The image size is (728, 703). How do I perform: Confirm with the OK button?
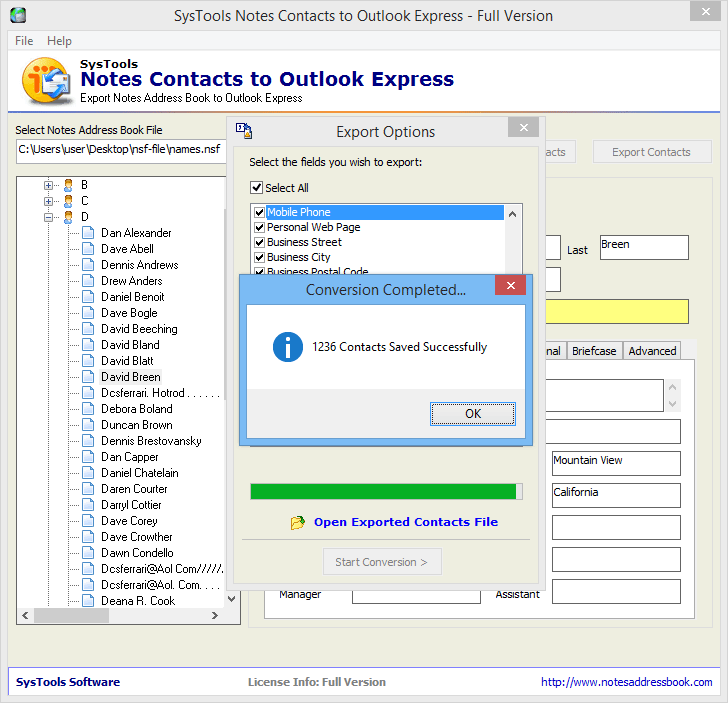pos(473,414)
